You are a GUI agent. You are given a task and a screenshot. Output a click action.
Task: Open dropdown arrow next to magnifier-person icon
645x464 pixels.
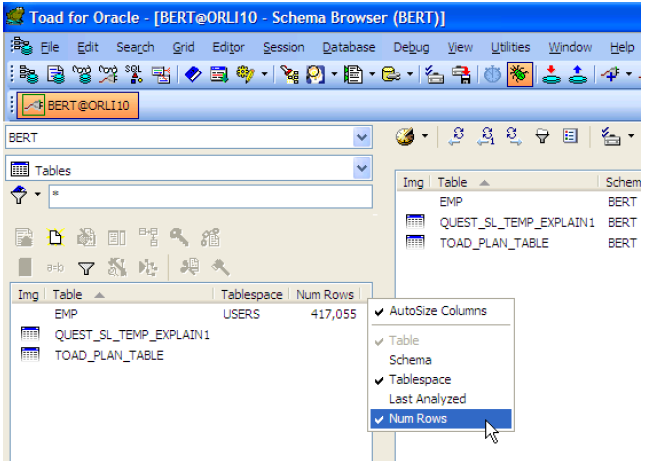(x=334, y=74)
